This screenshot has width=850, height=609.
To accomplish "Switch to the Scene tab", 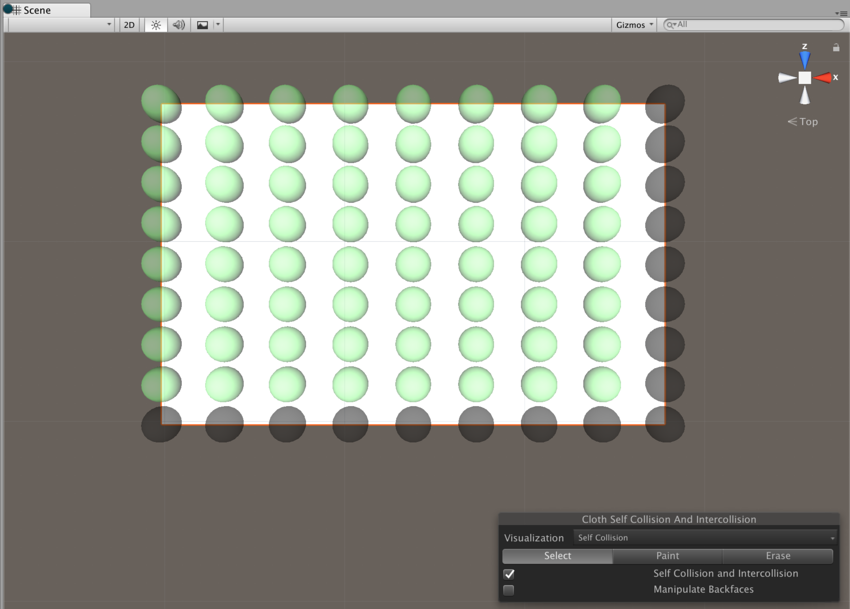I will [x=47, y=10].
